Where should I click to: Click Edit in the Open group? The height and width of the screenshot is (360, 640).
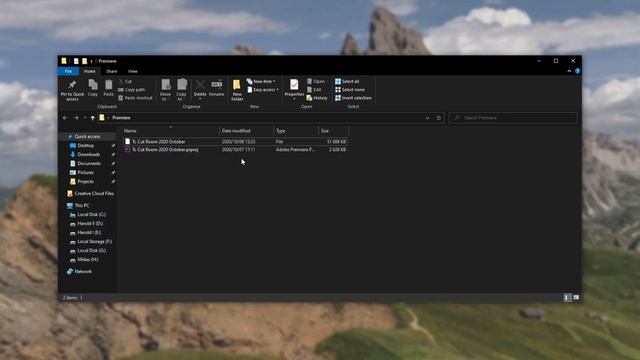click(x=314, y=90)
